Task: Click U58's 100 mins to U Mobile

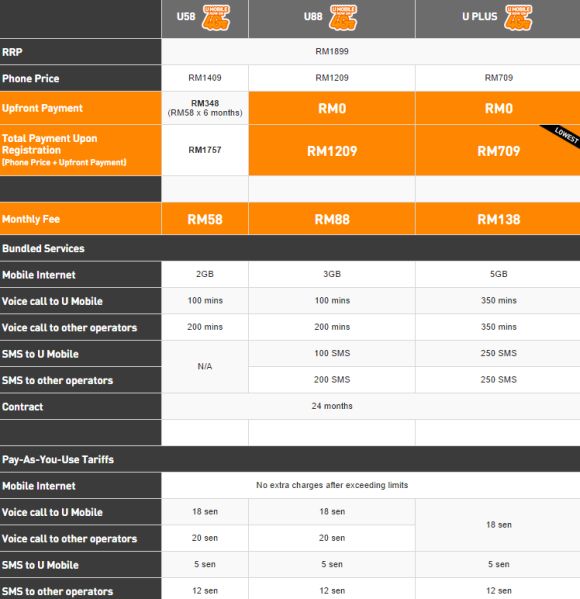Action: [205, 300]
